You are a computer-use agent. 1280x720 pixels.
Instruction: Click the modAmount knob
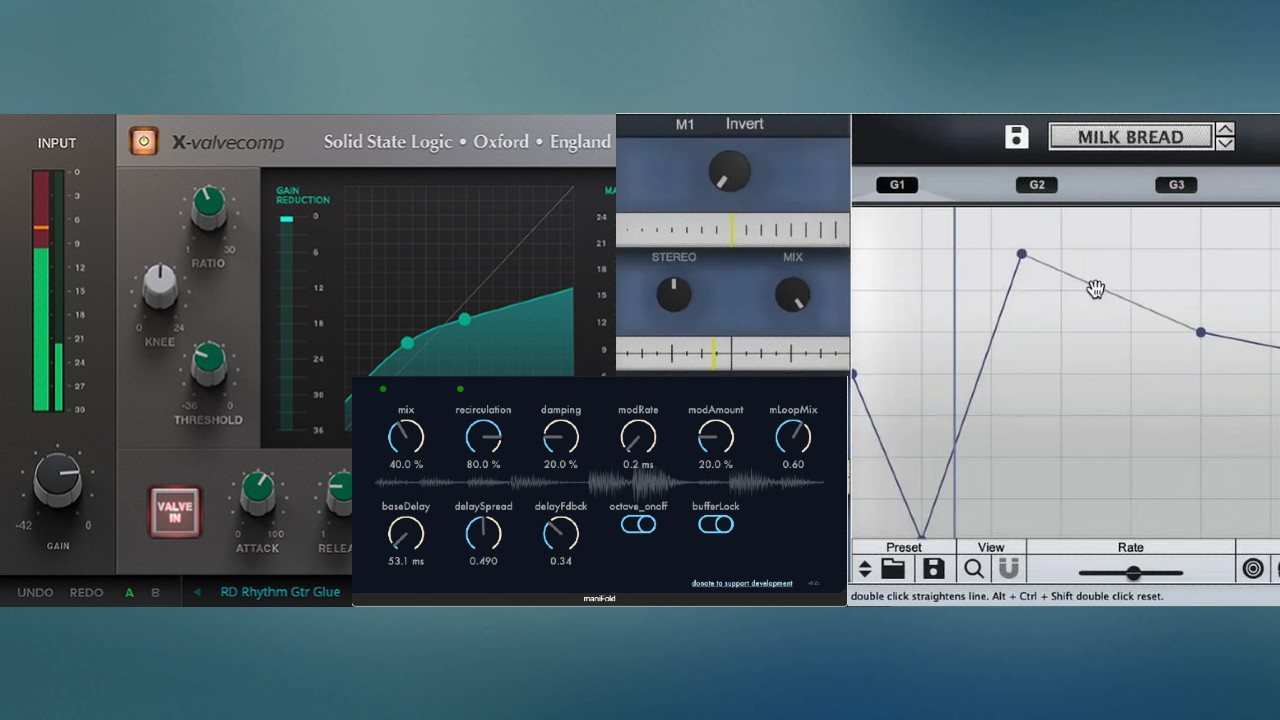(715, 437)
